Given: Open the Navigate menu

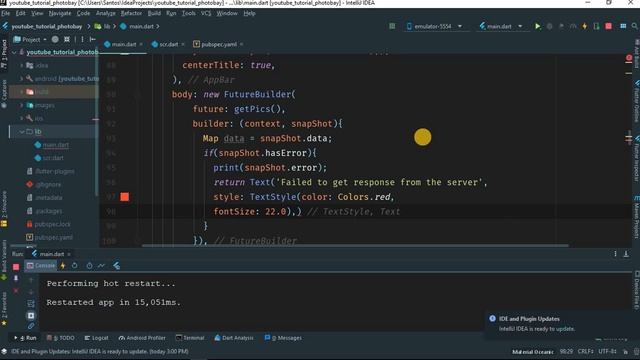Looking at the screenshot, I should pos(60,13).
